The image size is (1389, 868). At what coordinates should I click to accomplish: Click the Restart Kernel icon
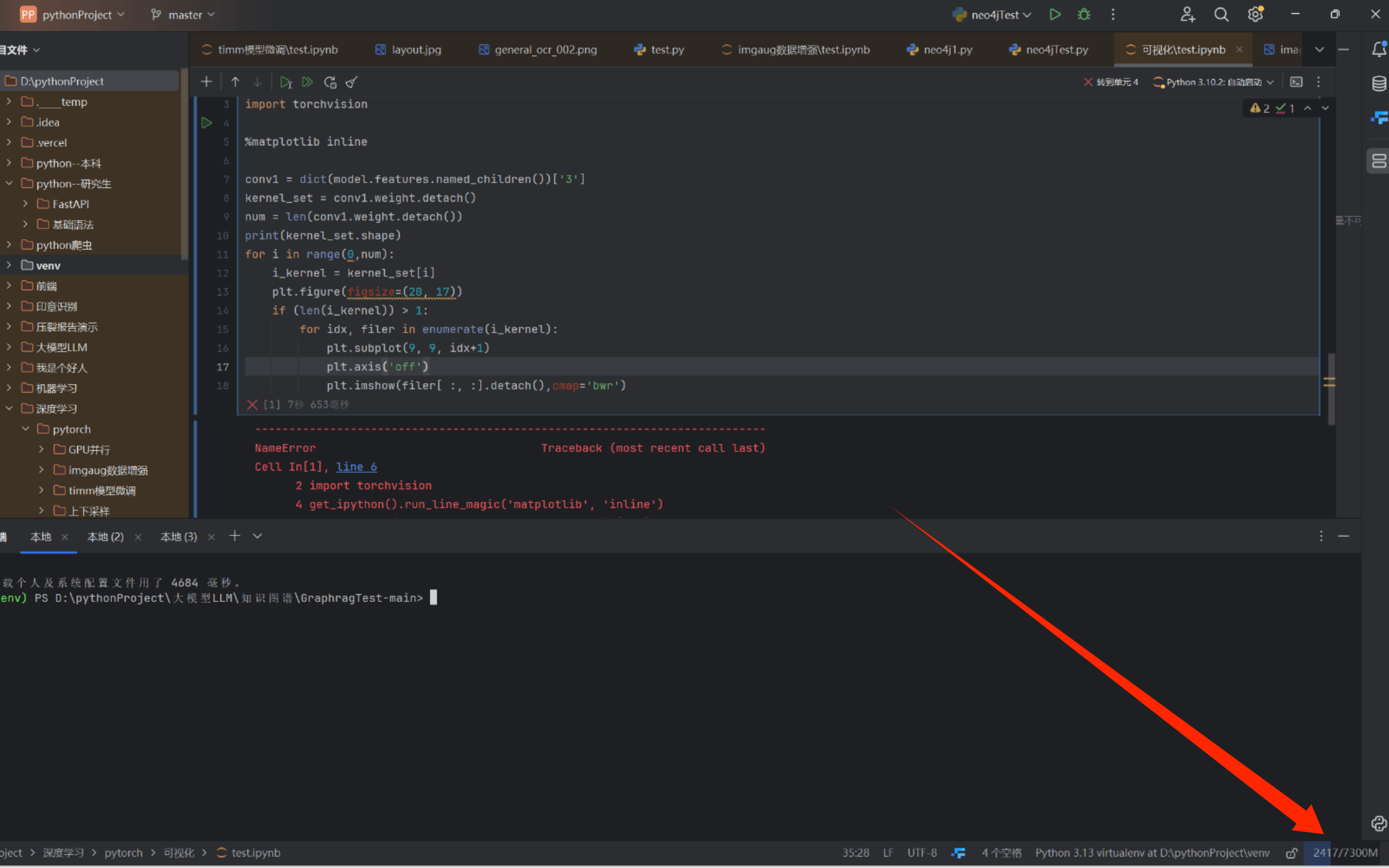[330, 82]
